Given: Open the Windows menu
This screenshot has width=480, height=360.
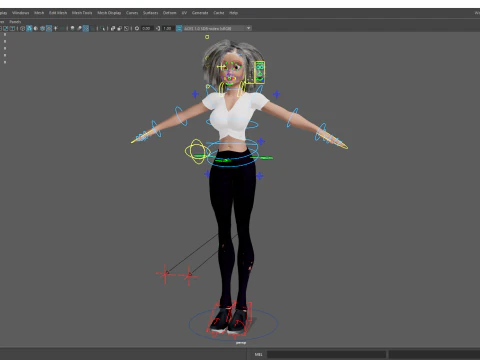Looking at the screenshot, I should point(20,13).
